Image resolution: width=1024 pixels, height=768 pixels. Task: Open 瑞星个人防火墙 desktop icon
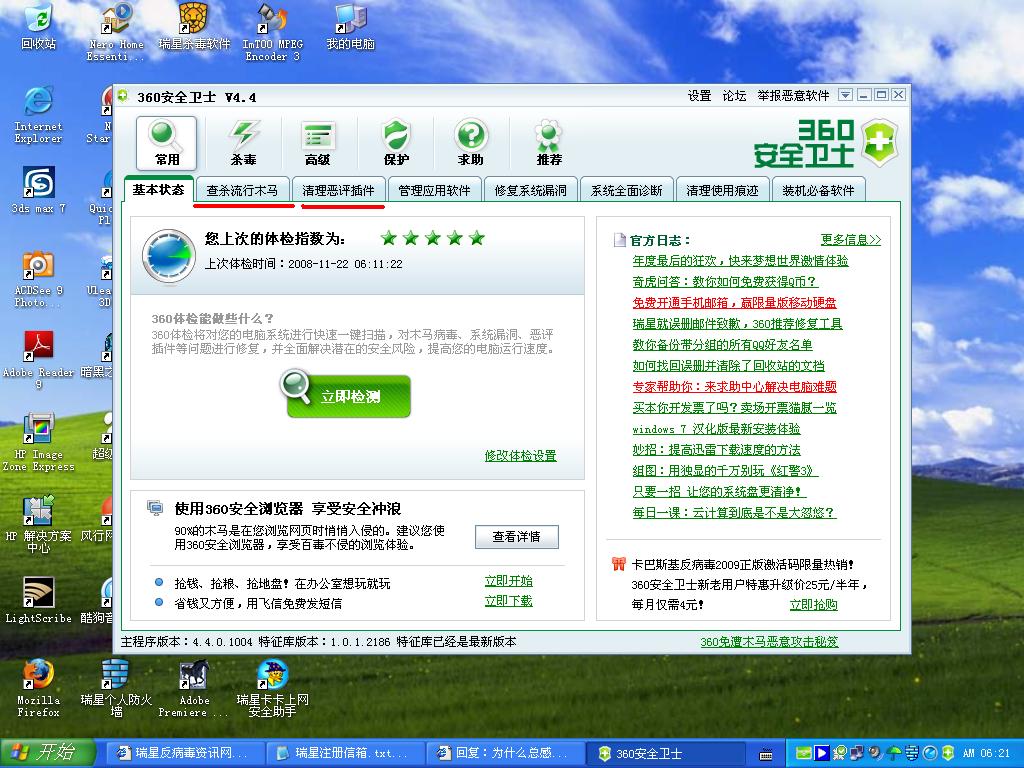point(116,688)
